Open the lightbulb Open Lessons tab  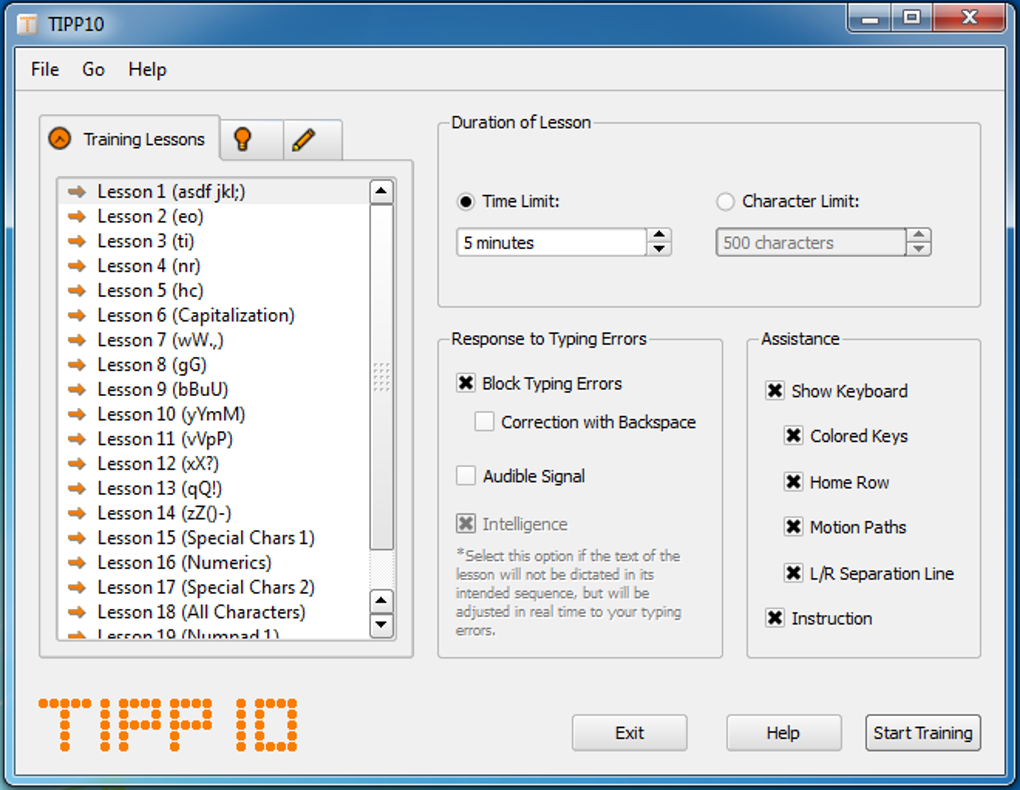[x=251, y=139]
